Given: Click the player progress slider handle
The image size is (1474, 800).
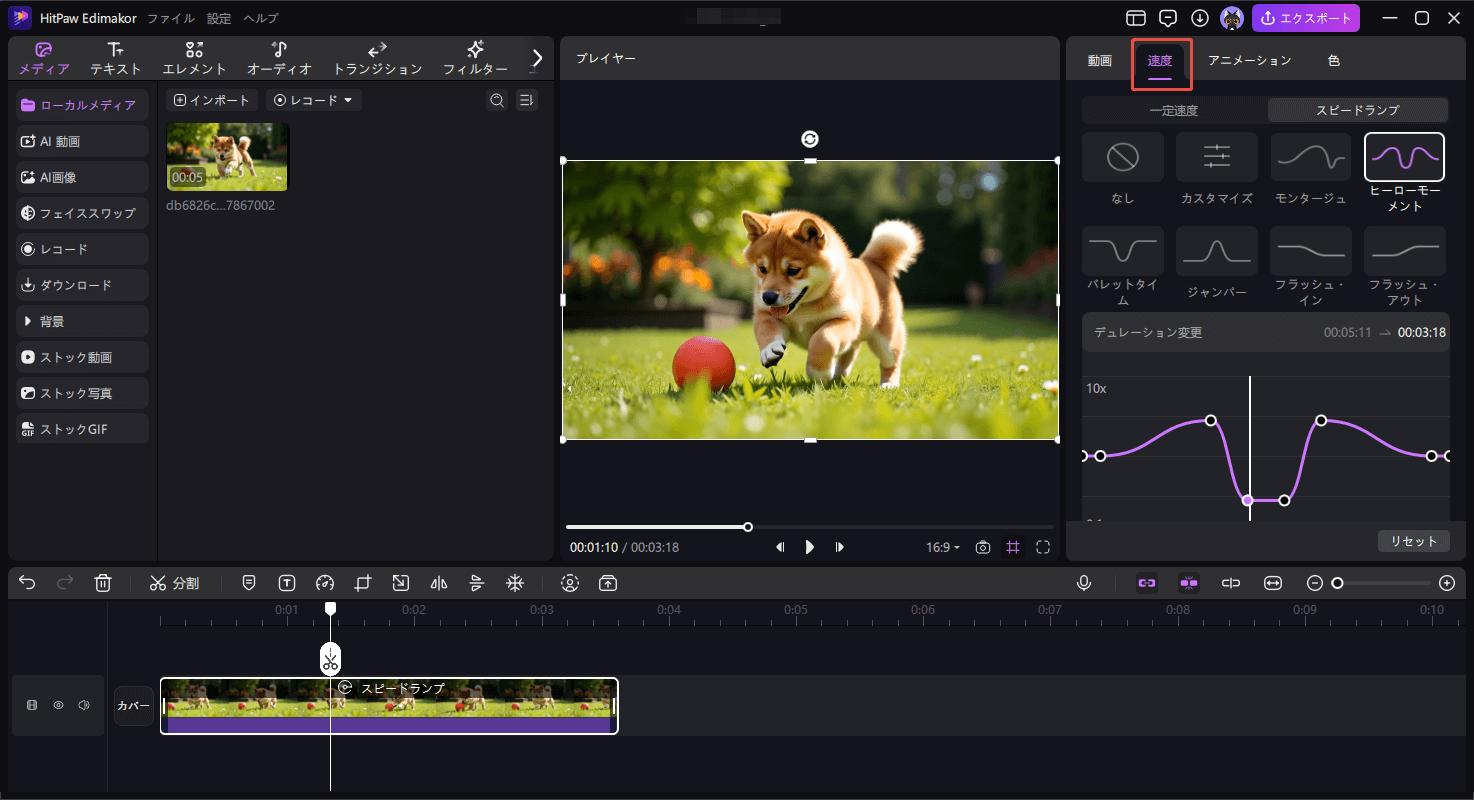Looking at the screenshot, I should (x=748, y=527).
